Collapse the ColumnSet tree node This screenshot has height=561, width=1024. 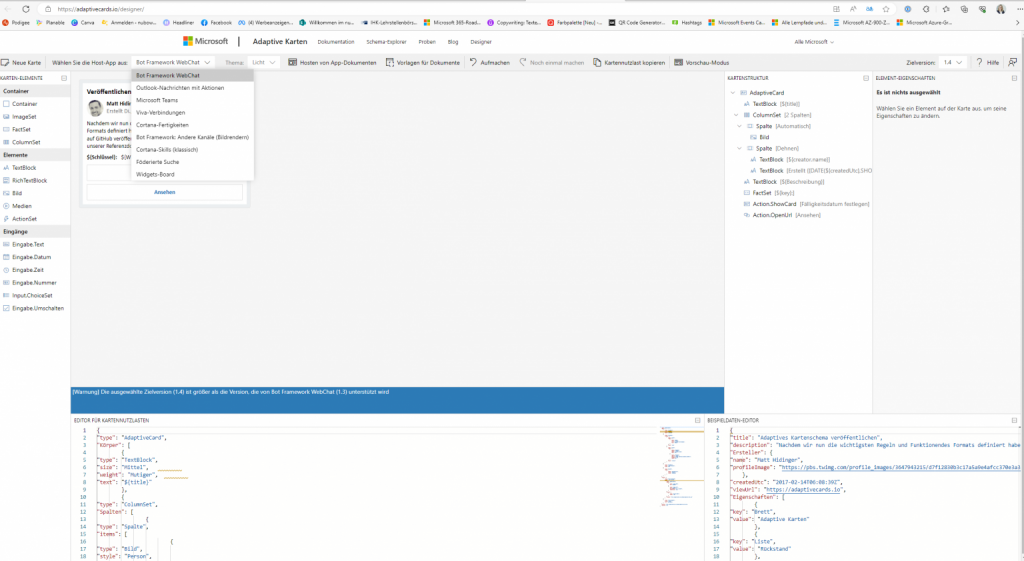click(x=736, y=115)
